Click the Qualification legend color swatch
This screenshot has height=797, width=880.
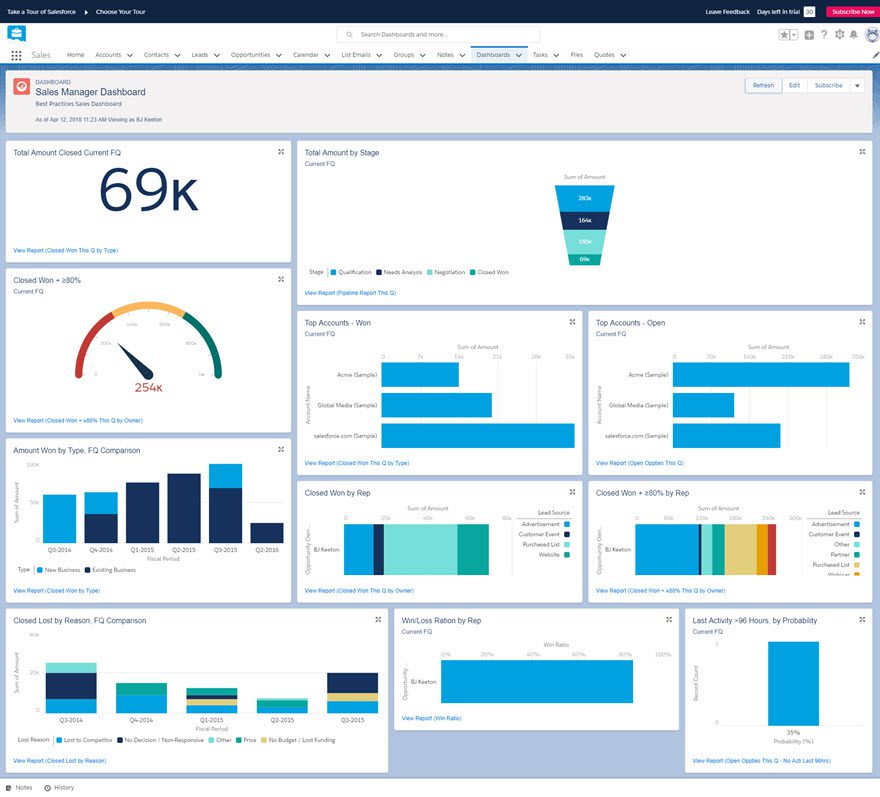click(x=332, y=272)
